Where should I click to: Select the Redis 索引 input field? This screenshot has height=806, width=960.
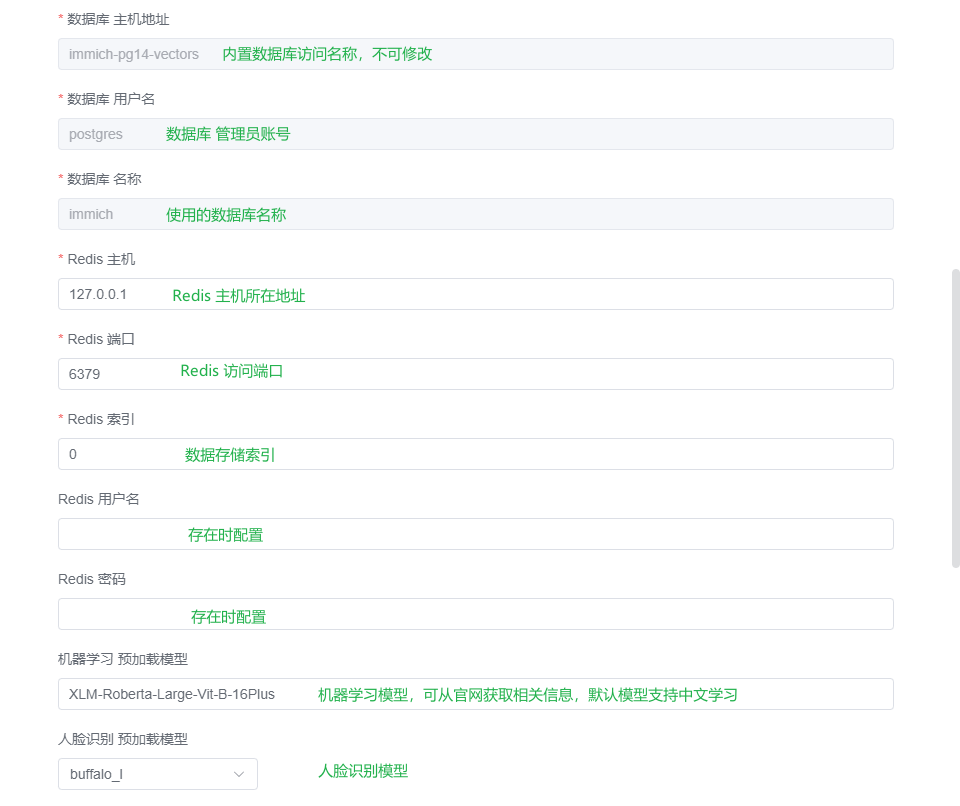click(x=475, y=454)
